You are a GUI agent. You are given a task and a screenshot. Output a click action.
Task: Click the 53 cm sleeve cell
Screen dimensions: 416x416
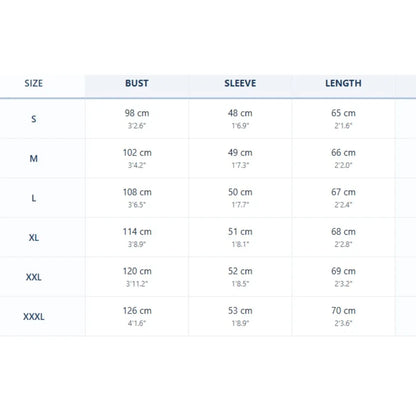click(240, 317)
